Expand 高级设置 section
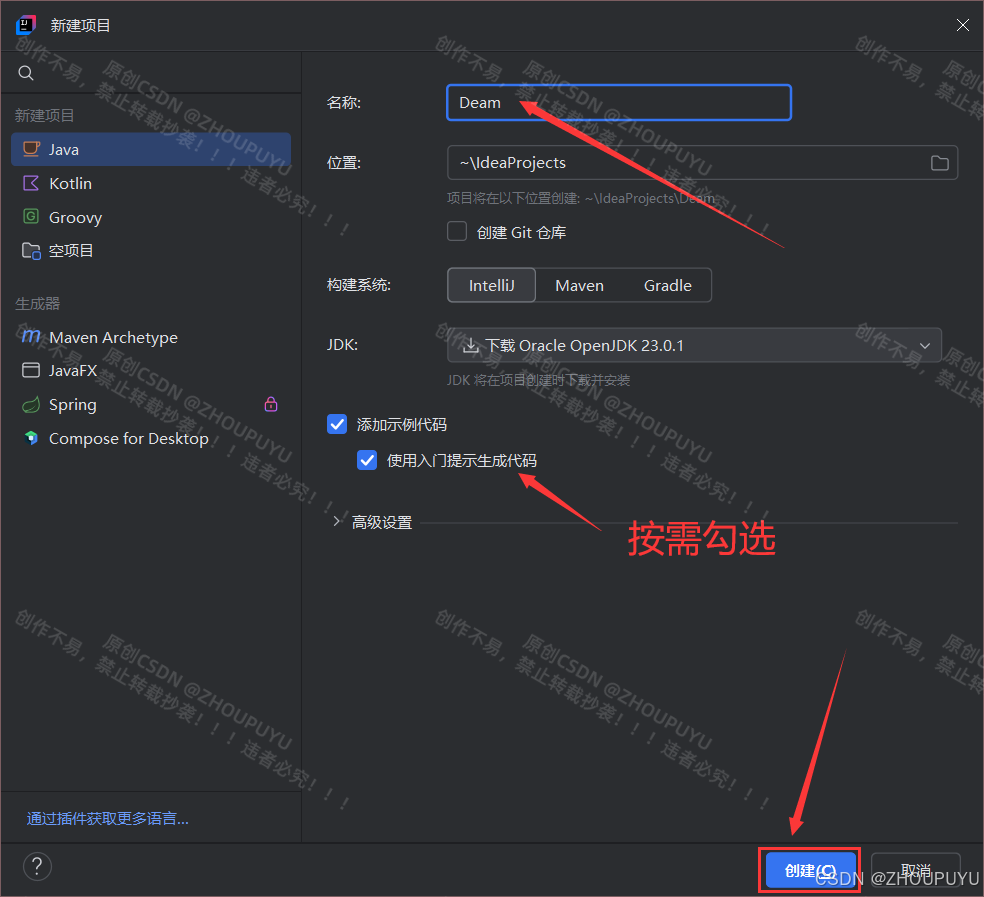This screenshot has height=897, width=984. click(336, 522)
